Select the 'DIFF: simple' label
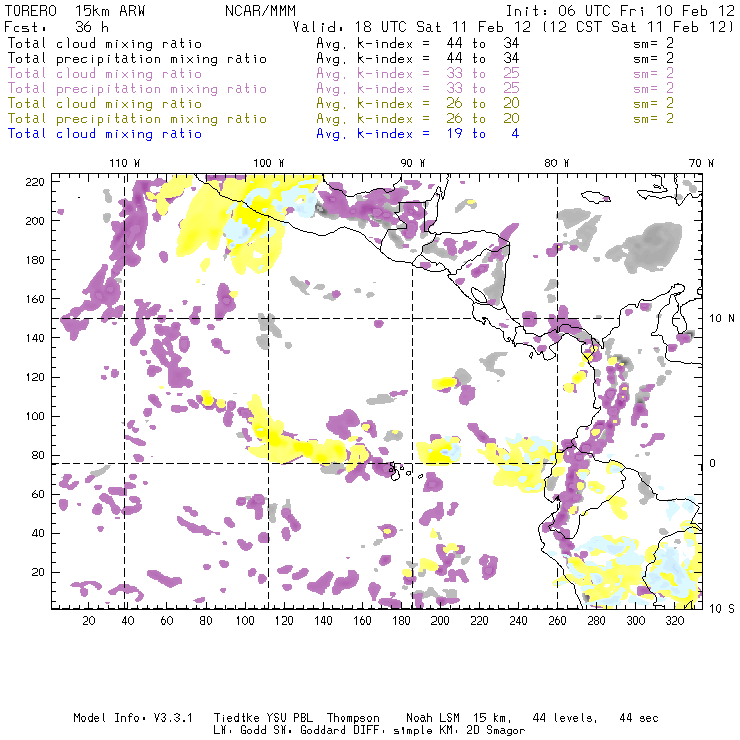The image size is (740, 740). 393,731
